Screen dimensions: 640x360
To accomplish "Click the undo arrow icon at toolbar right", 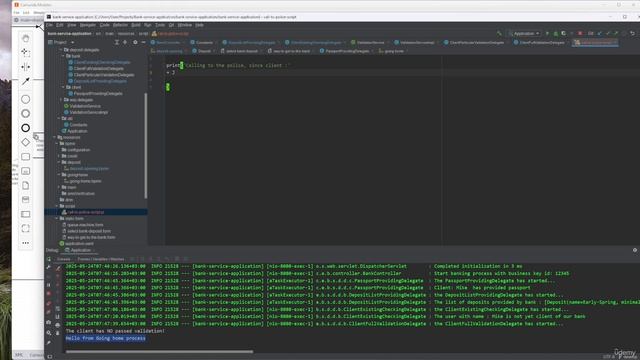I will (x=633, y=33).
